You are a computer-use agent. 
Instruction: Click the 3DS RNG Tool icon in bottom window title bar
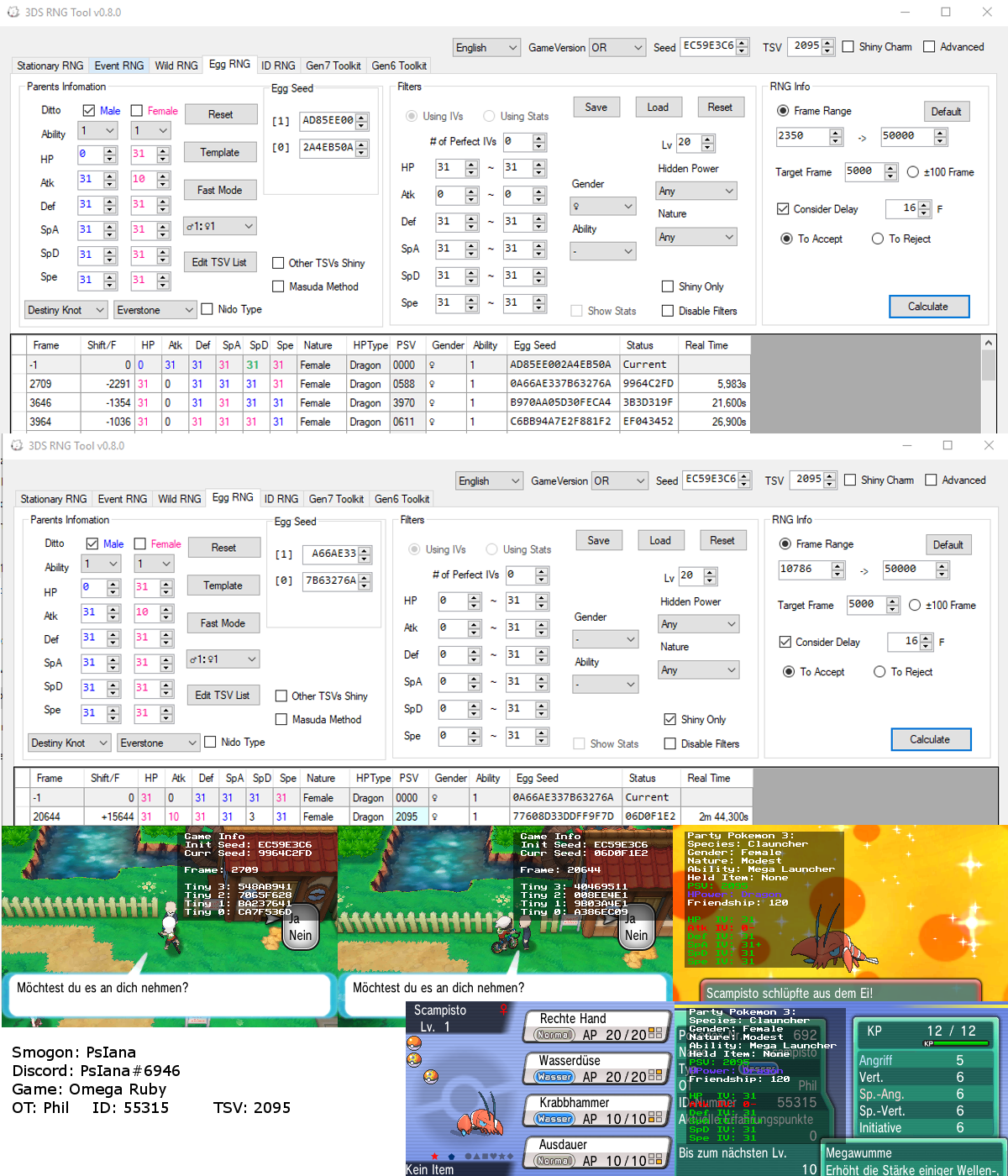(x=17, y=445)
